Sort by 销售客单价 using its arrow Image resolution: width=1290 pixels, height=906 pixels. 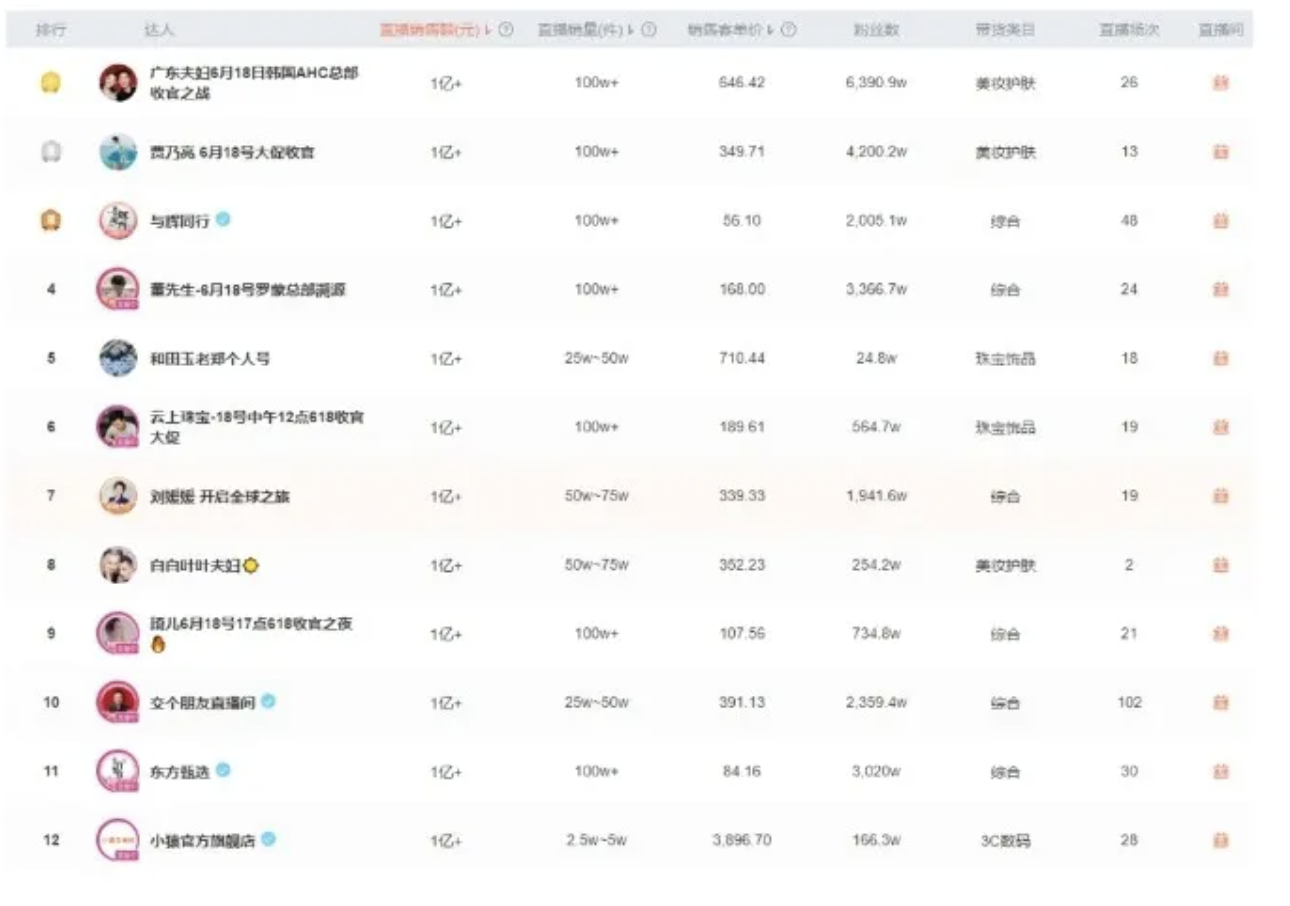pyautogui.click(x=772, y=30)
